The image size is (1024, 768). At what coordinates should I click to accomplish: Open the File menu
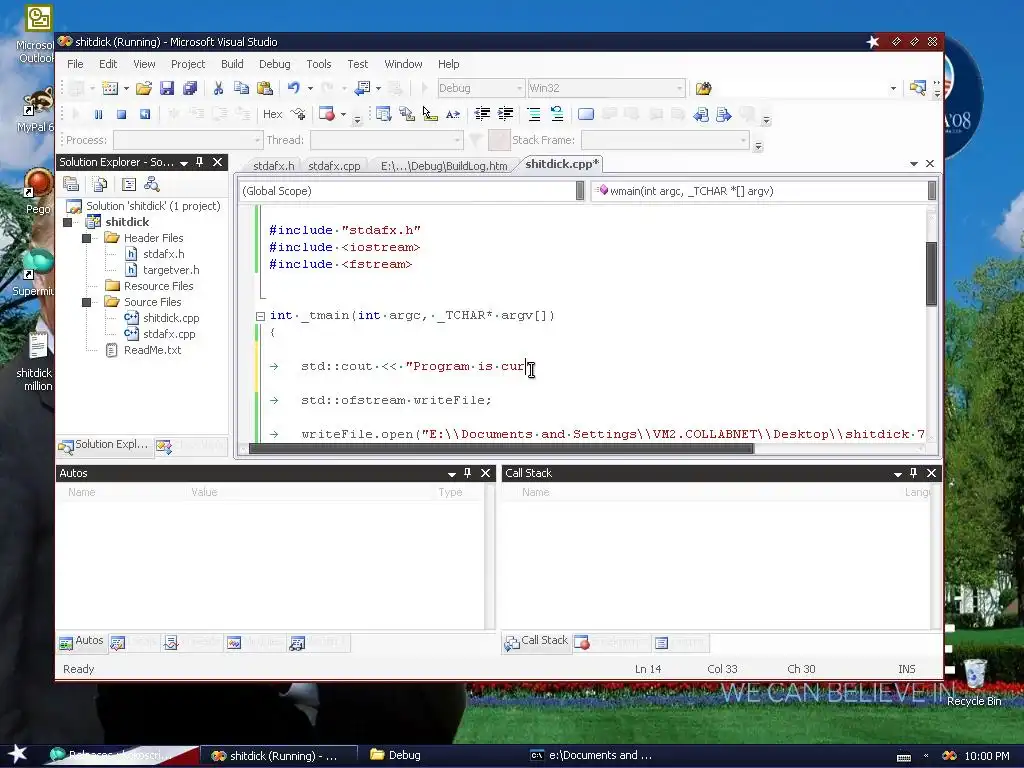75,64
